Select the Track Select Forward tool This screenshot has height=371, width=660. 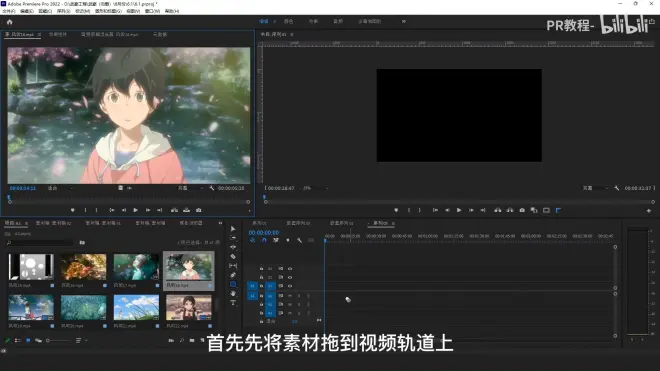[x=233, y=238]
